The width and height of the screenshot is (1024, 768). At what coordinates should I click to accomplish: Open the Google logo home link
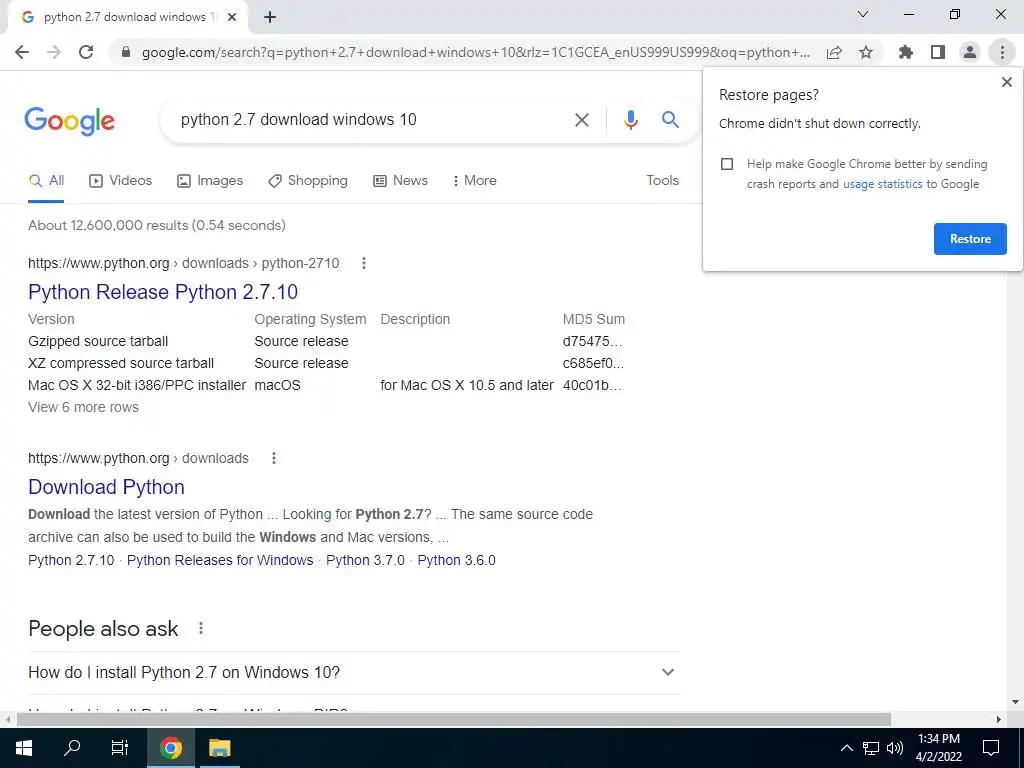69,121
